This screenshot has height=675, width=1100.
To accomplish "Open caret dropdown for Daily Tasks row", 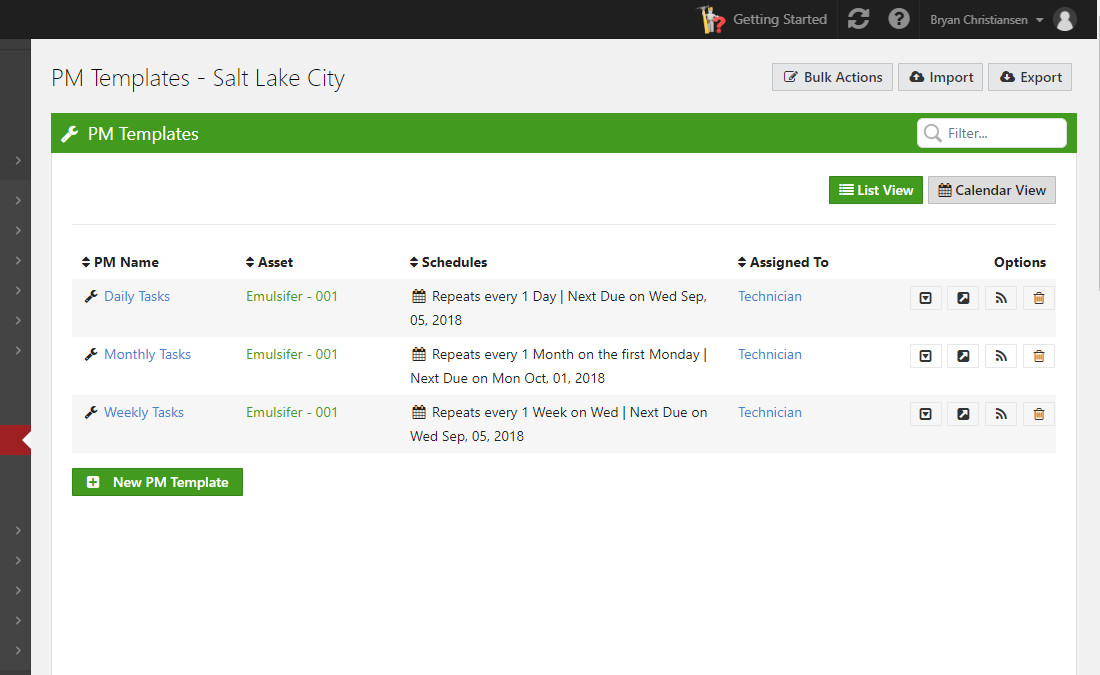I will 926,298.
